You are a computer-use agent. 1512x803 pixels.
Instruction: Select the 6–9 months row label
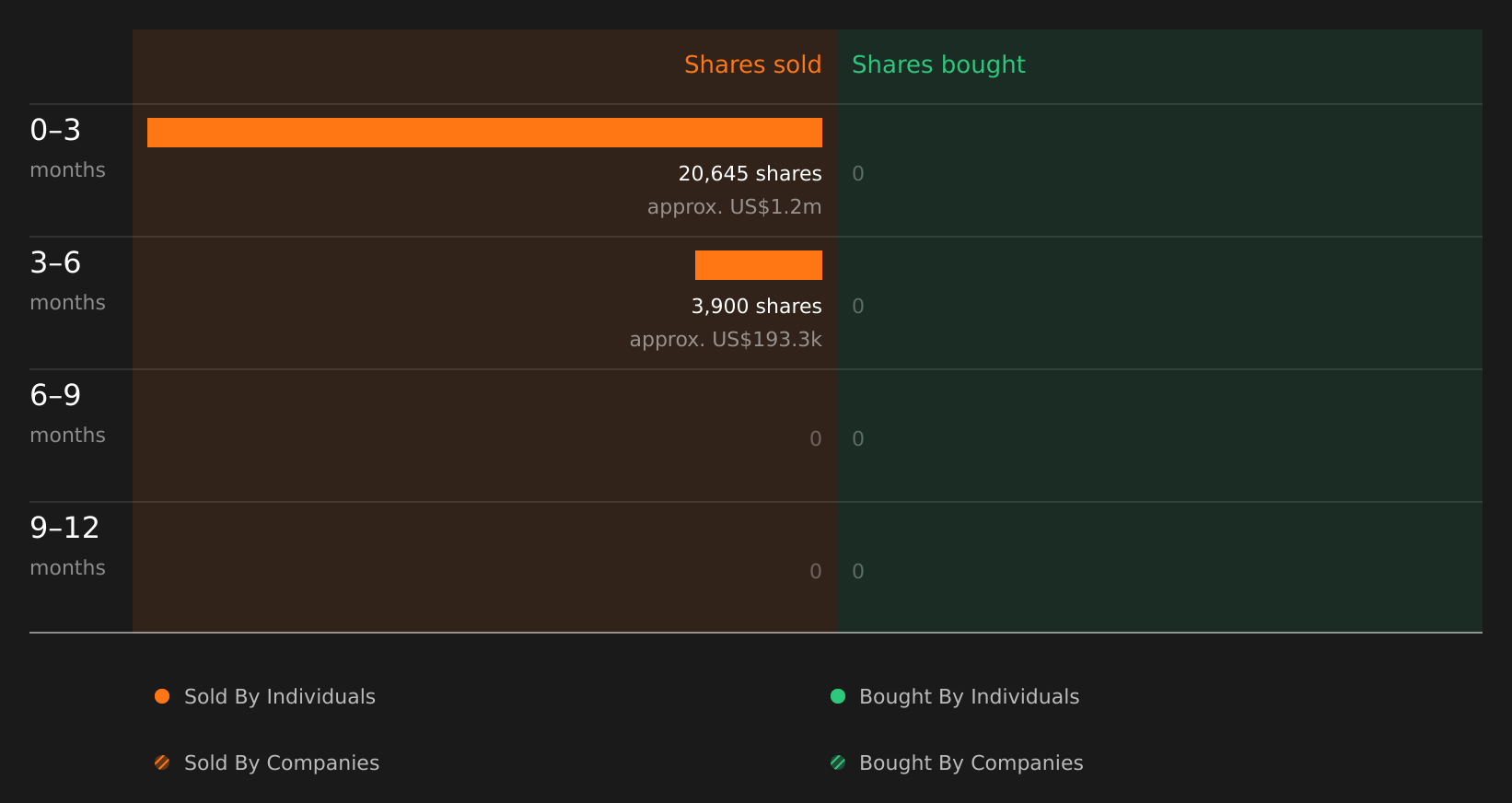(x=67, y=413)
